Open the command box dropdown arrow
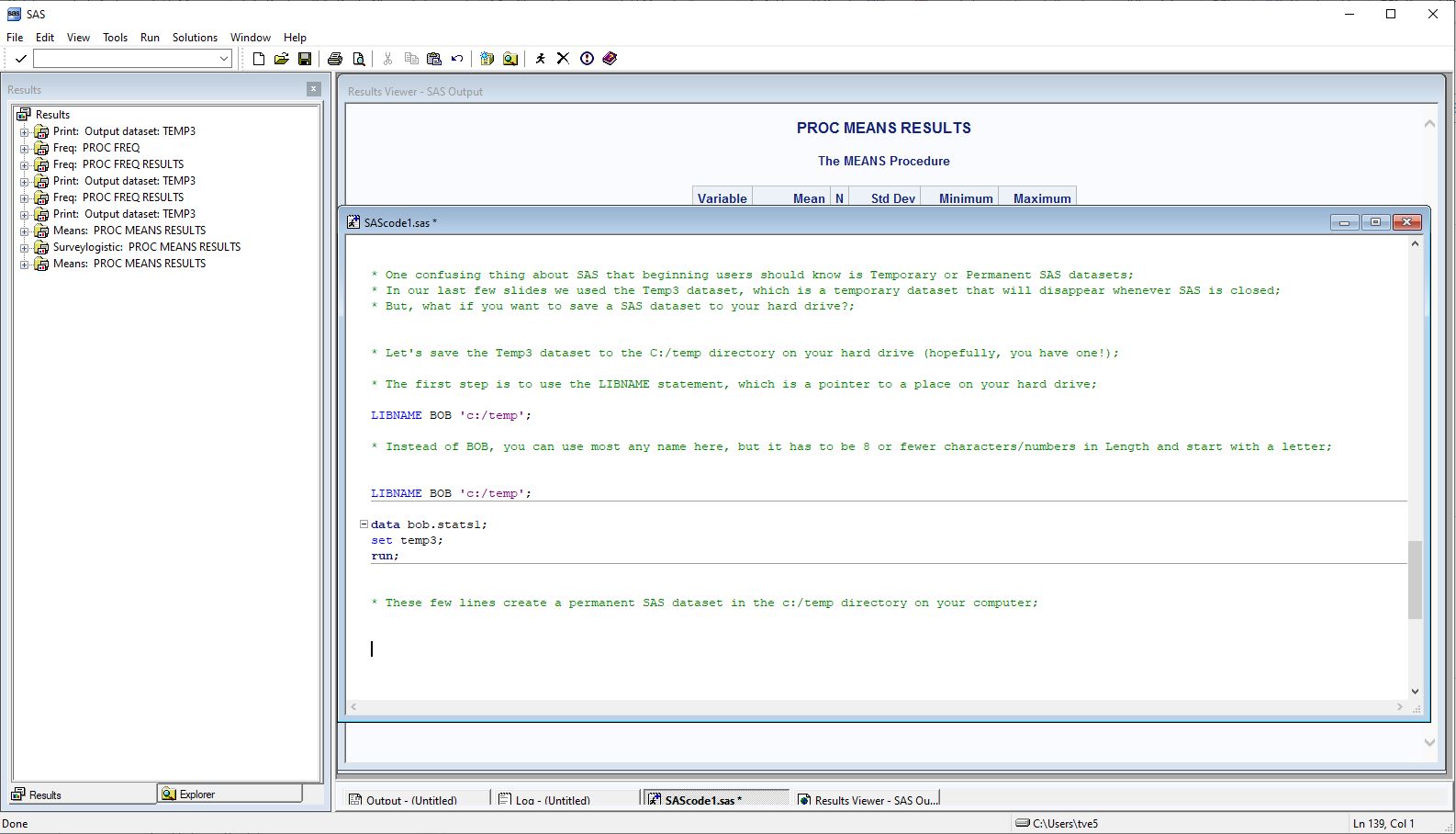Screen dimensions: 1456x834 [224, 59]
